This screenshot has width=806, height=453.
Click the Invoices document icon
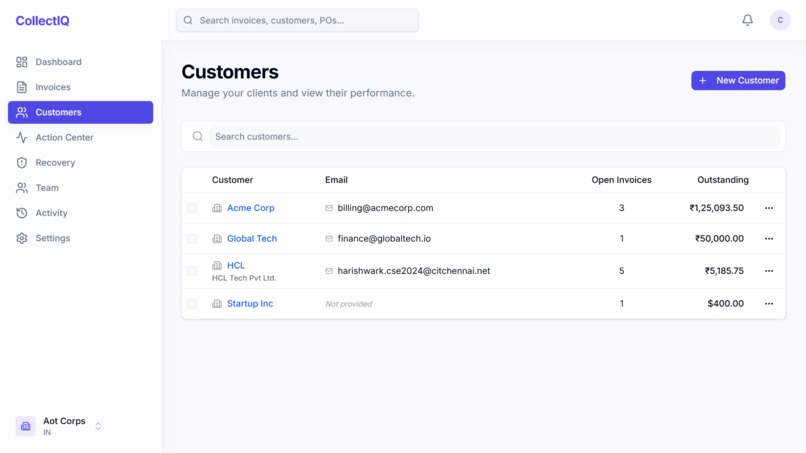tap(22, 87)
